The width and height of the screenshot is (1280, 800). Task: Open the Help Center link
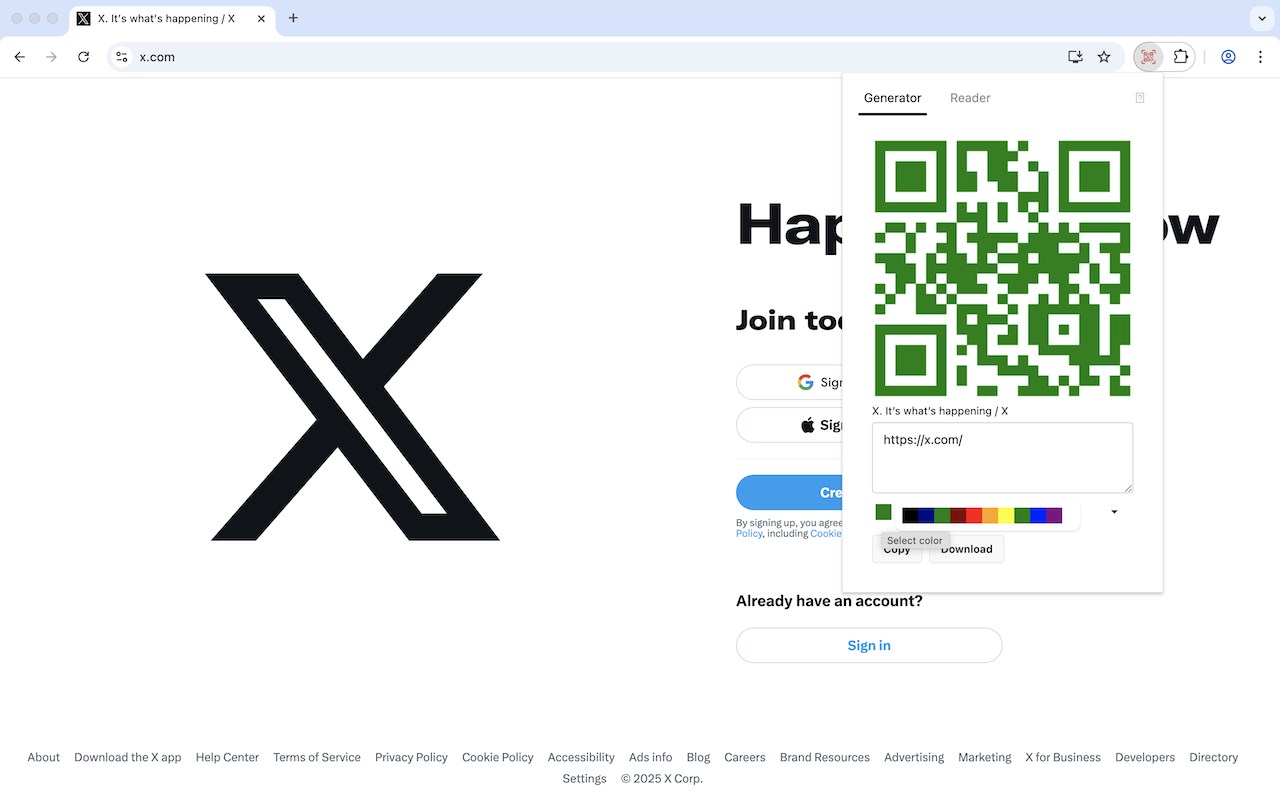[x=227, y=757]
